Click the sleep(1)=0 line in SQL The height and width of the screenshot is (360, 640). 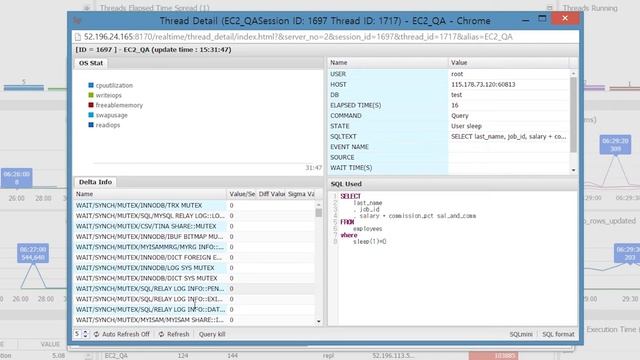point(369,242)
